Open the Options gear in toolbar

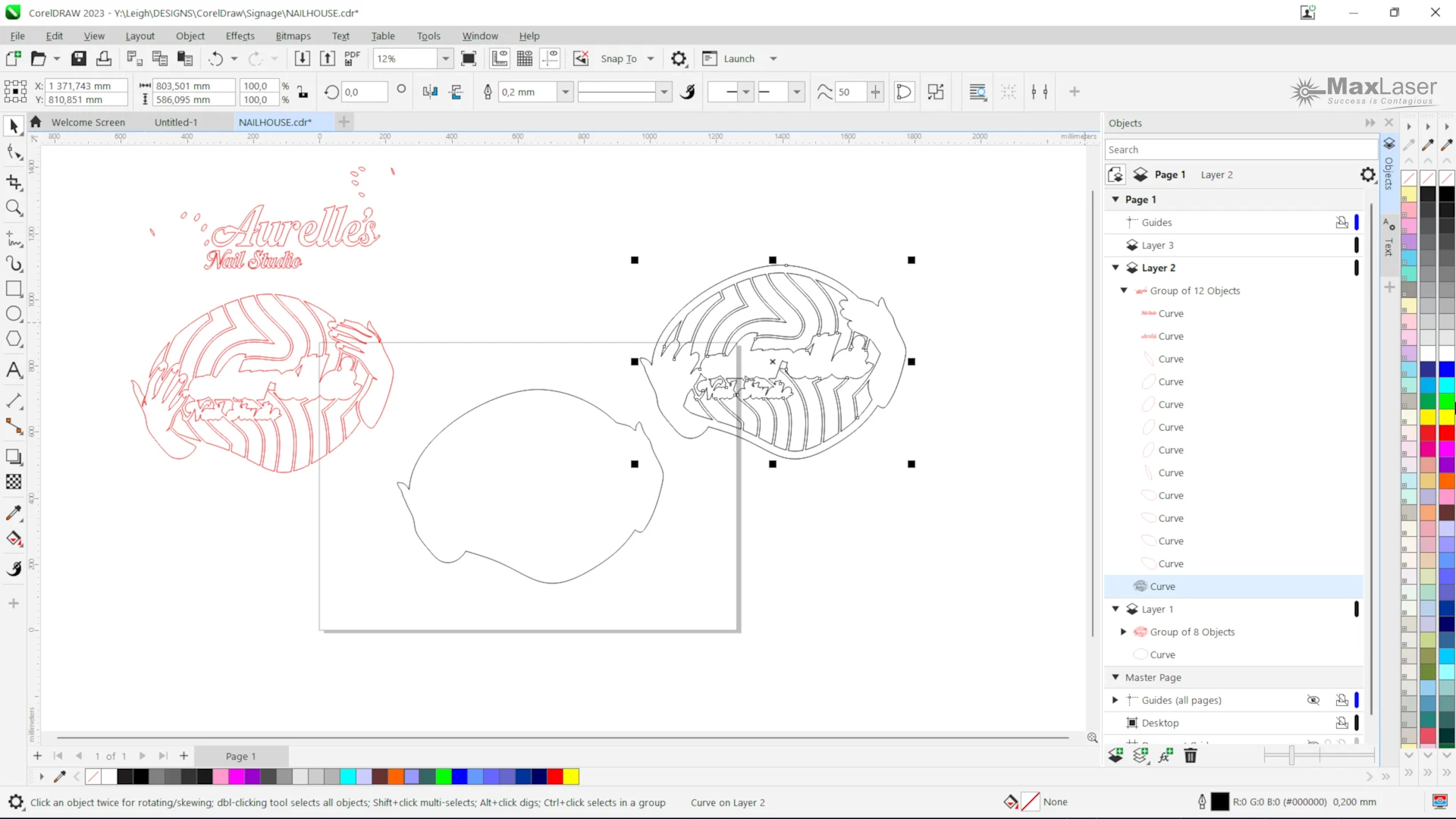pos(679,58)
